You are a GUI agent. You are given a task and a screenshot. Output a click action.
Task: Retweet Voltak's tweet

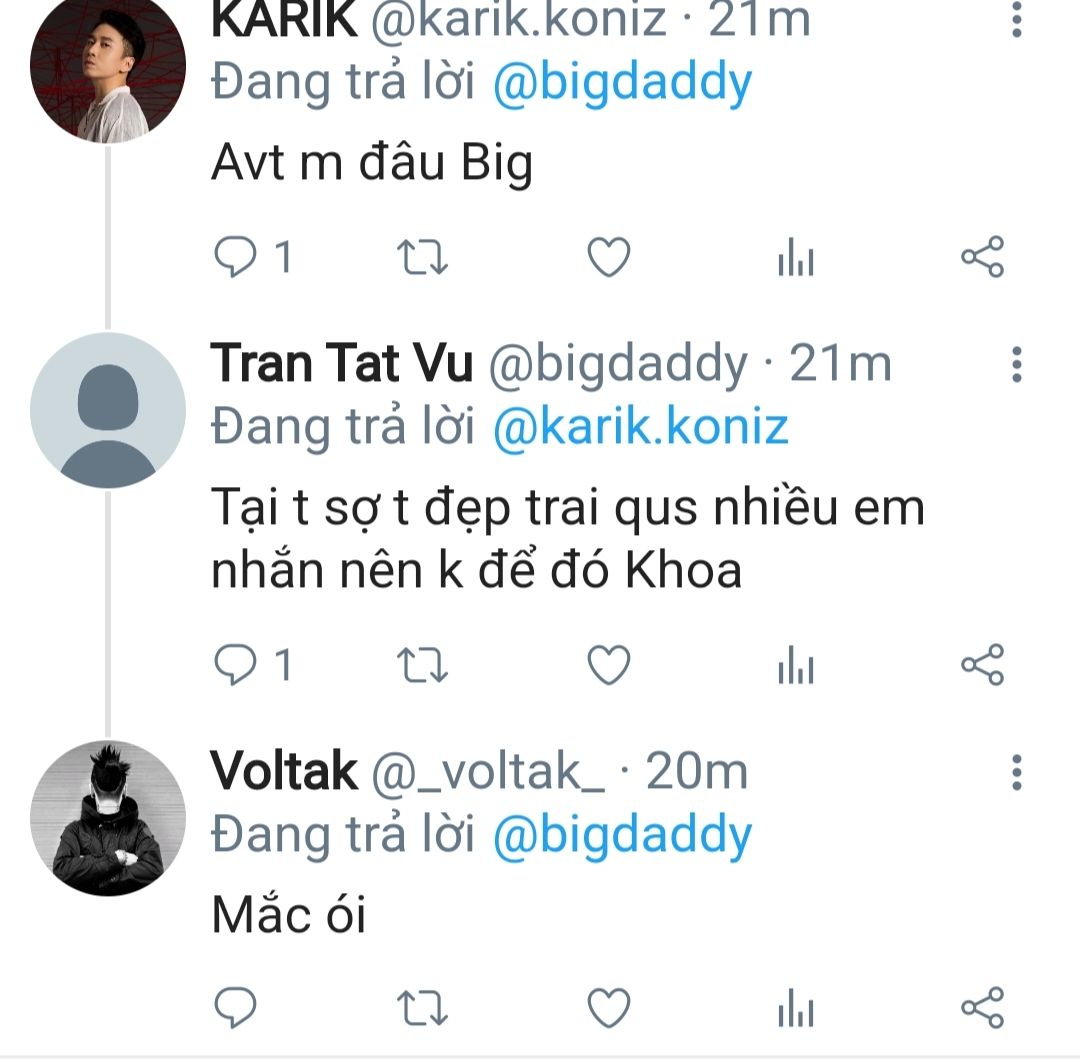[x=423, y=1006]
